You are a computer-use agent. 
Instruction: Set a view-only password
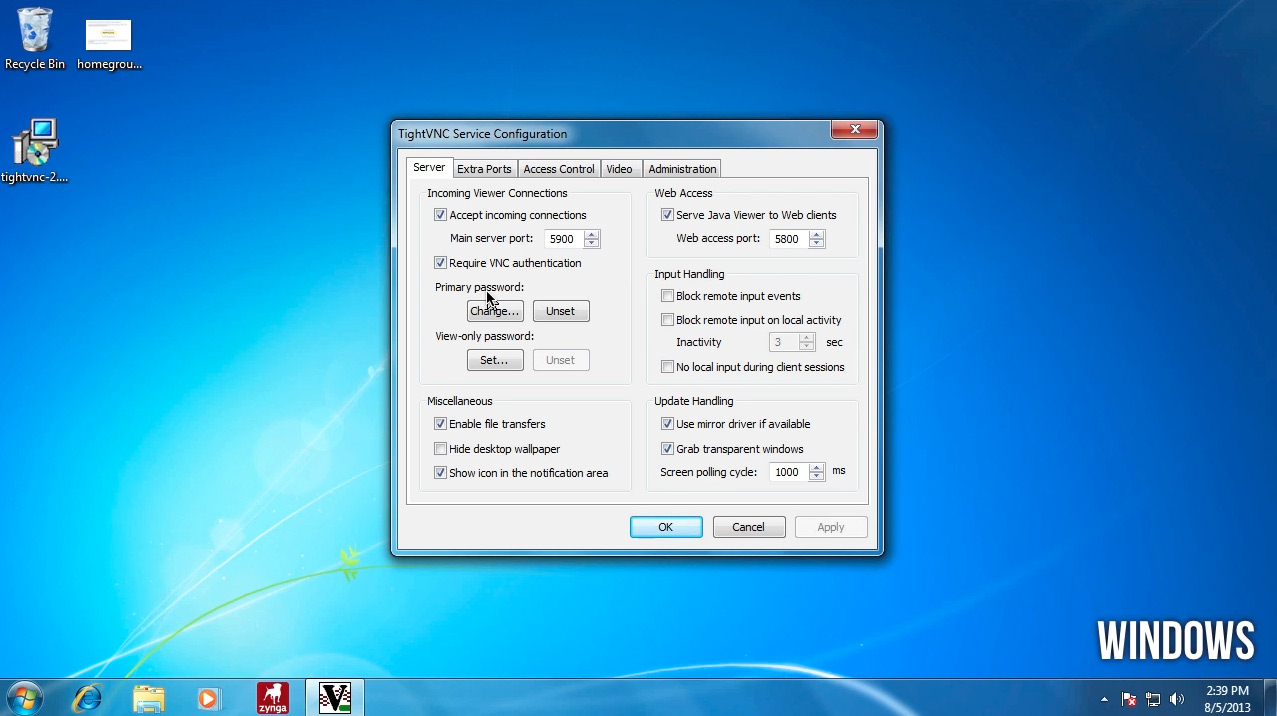495,359
